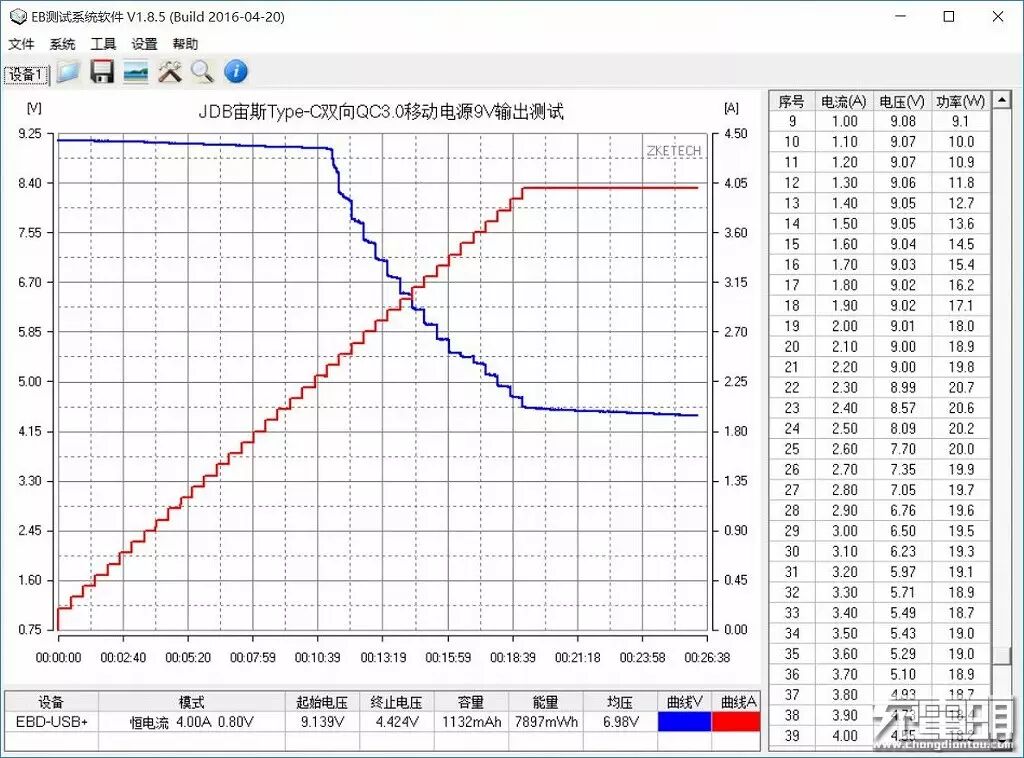Click the 9.25 voltage axis label
The height and width of the screenshot is (758, 1024).
pyautogui.click(x=29, y=133)
